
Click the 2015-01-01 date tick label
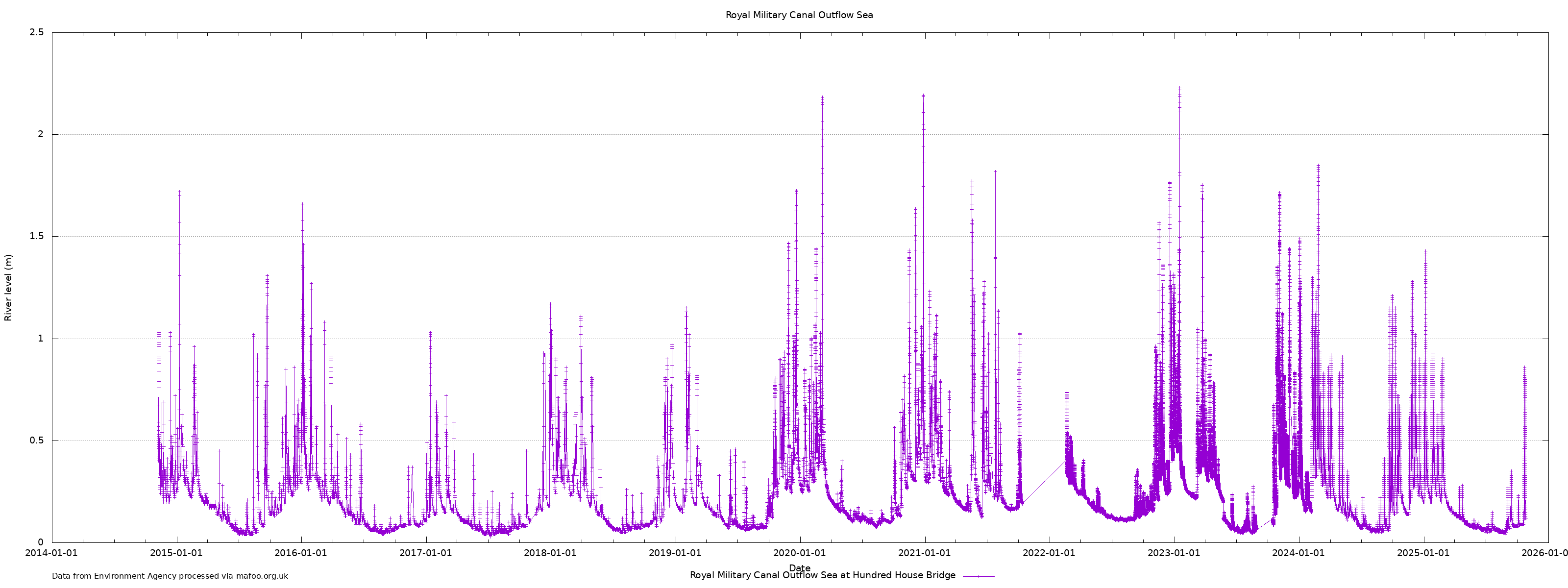pyautogui.click(x=176, y=553)
